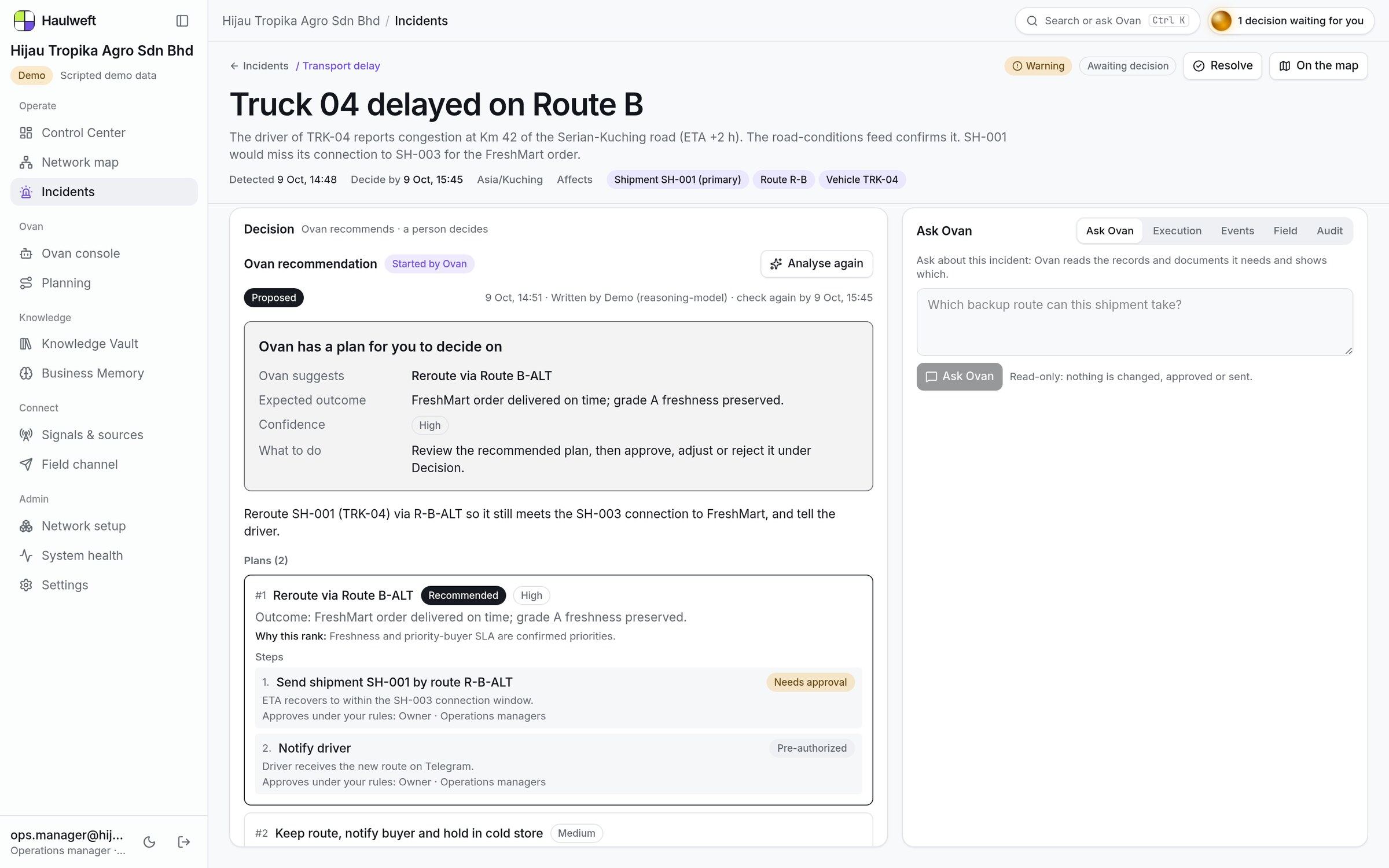Open Settings from sidebar
This screenshot has height=868, width=1389.
click(x=104, y=585)
